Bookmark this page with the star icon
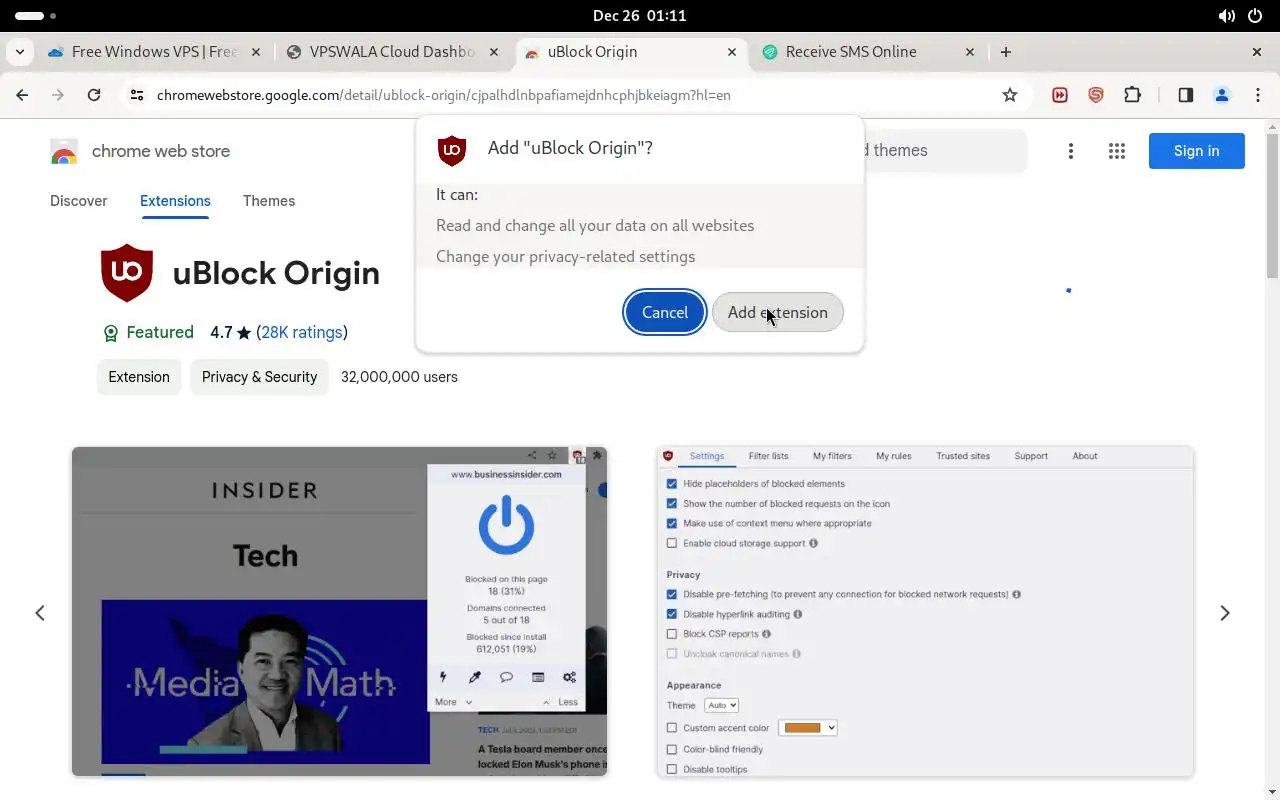The image size is (1280, 800). (1010, 95)
